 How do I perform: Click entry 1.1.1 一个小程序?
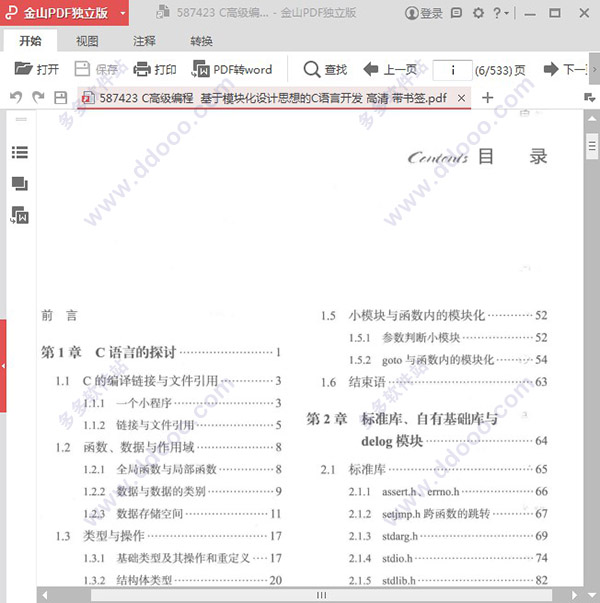click(x=182, y=403)
